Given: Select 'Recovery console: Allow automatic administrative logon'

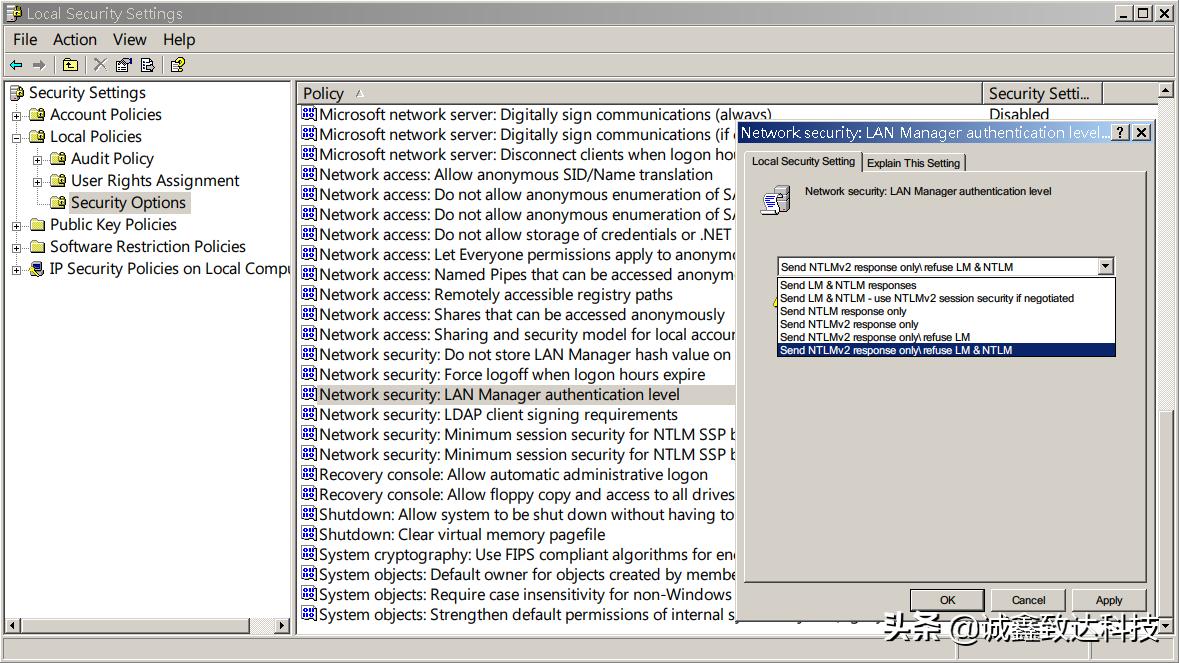Looking at the screenshot, I should [x=514, y=474].
